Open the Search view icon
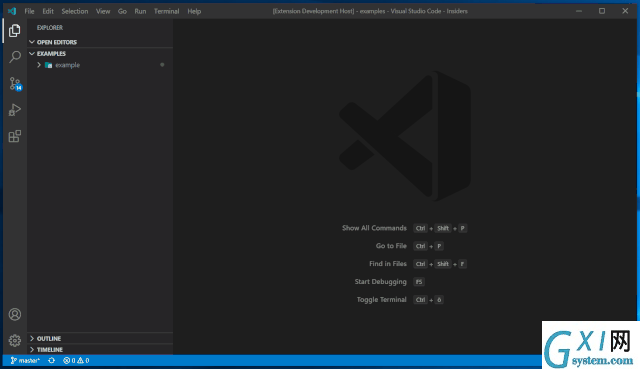640x369 pixels. coord(15,57)
